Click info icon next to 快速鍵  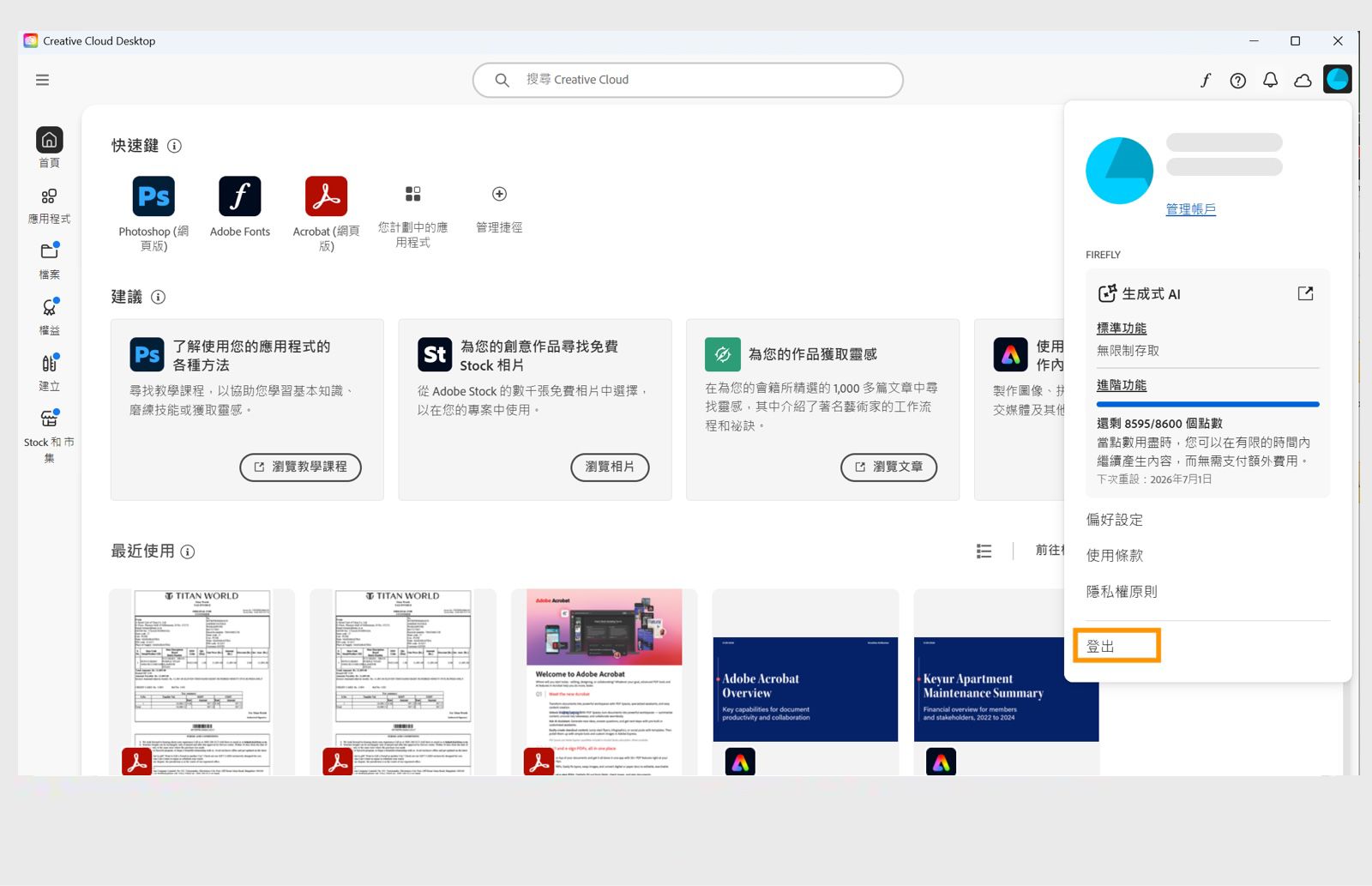[x=174, y=146]
